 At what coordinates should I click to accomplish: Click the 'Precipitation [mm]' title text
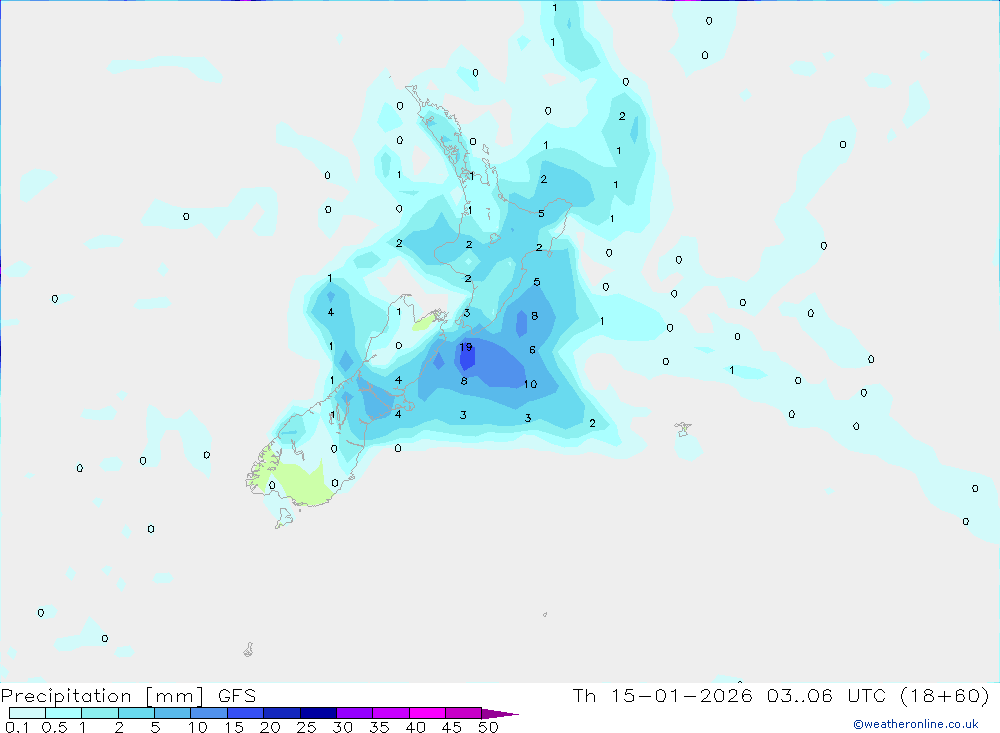click(x=103, y=696)
